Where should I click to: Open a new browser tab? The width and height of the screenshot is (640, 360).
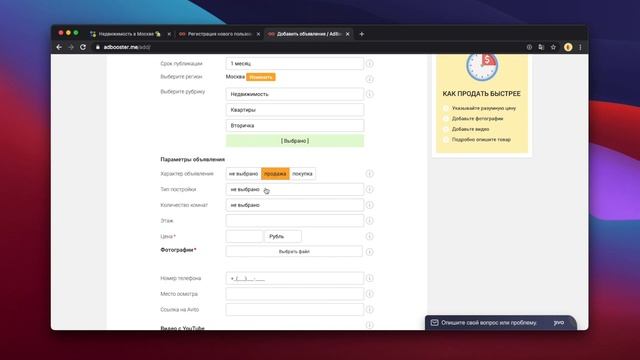(362, 34)
